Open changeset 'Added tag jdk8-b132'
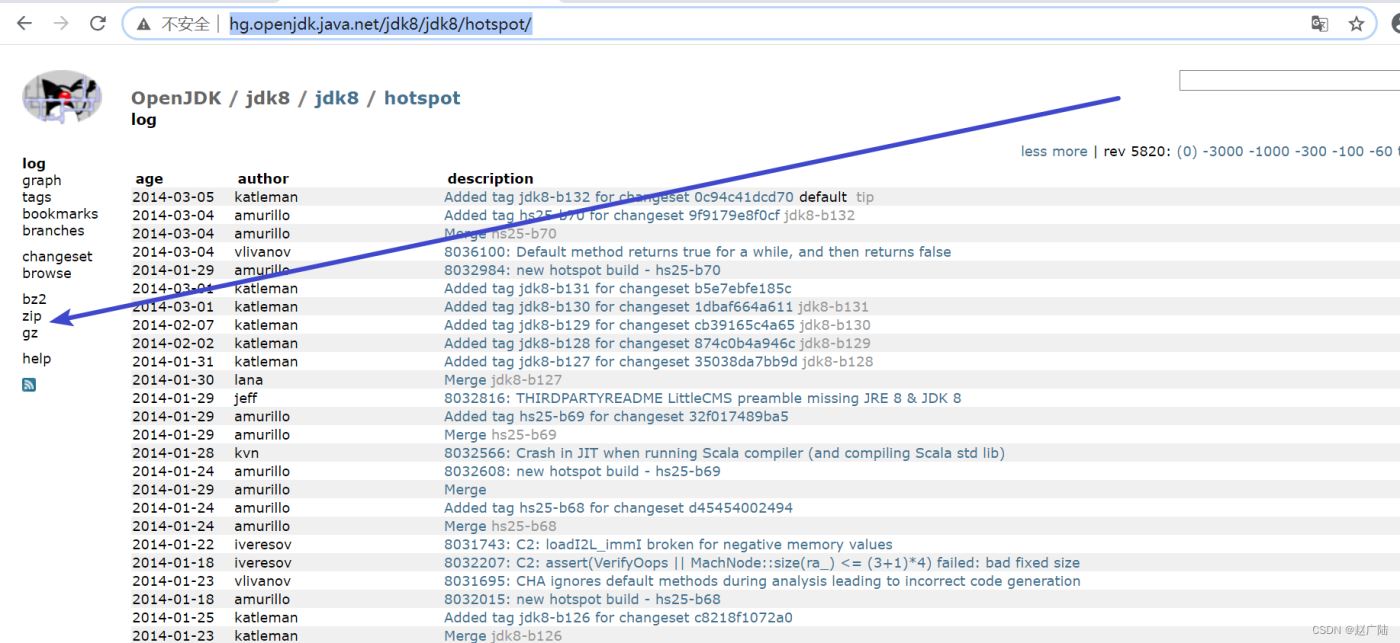The height and width of the screenshot is (643, 1400). (x=619, y=197)
